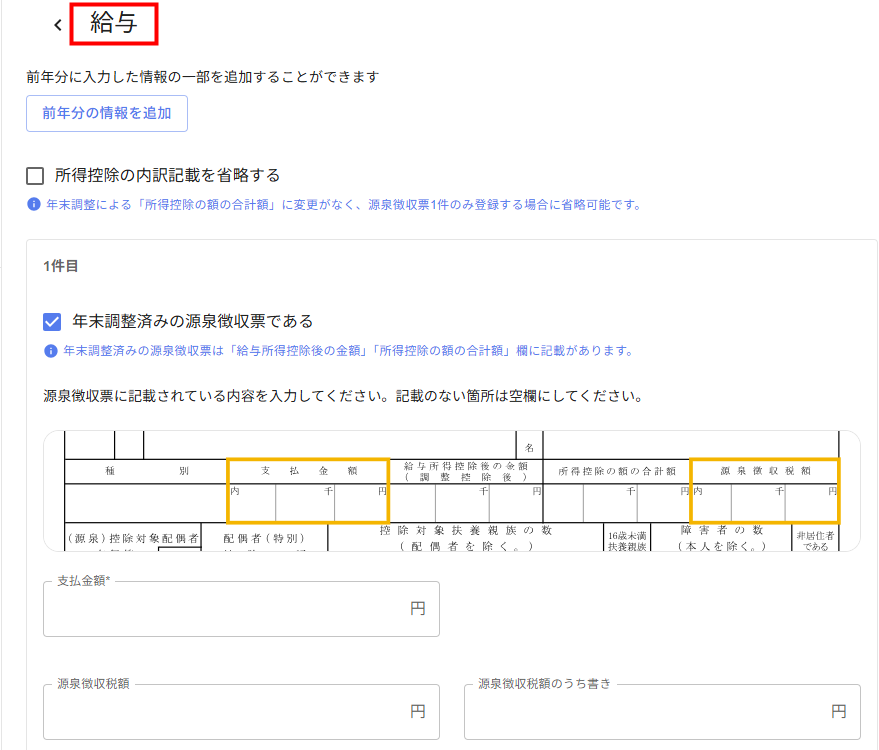Click info icon beside 年末調整による note
The height and width of the screenshot is (750, 879).
[x=33, y=205]
